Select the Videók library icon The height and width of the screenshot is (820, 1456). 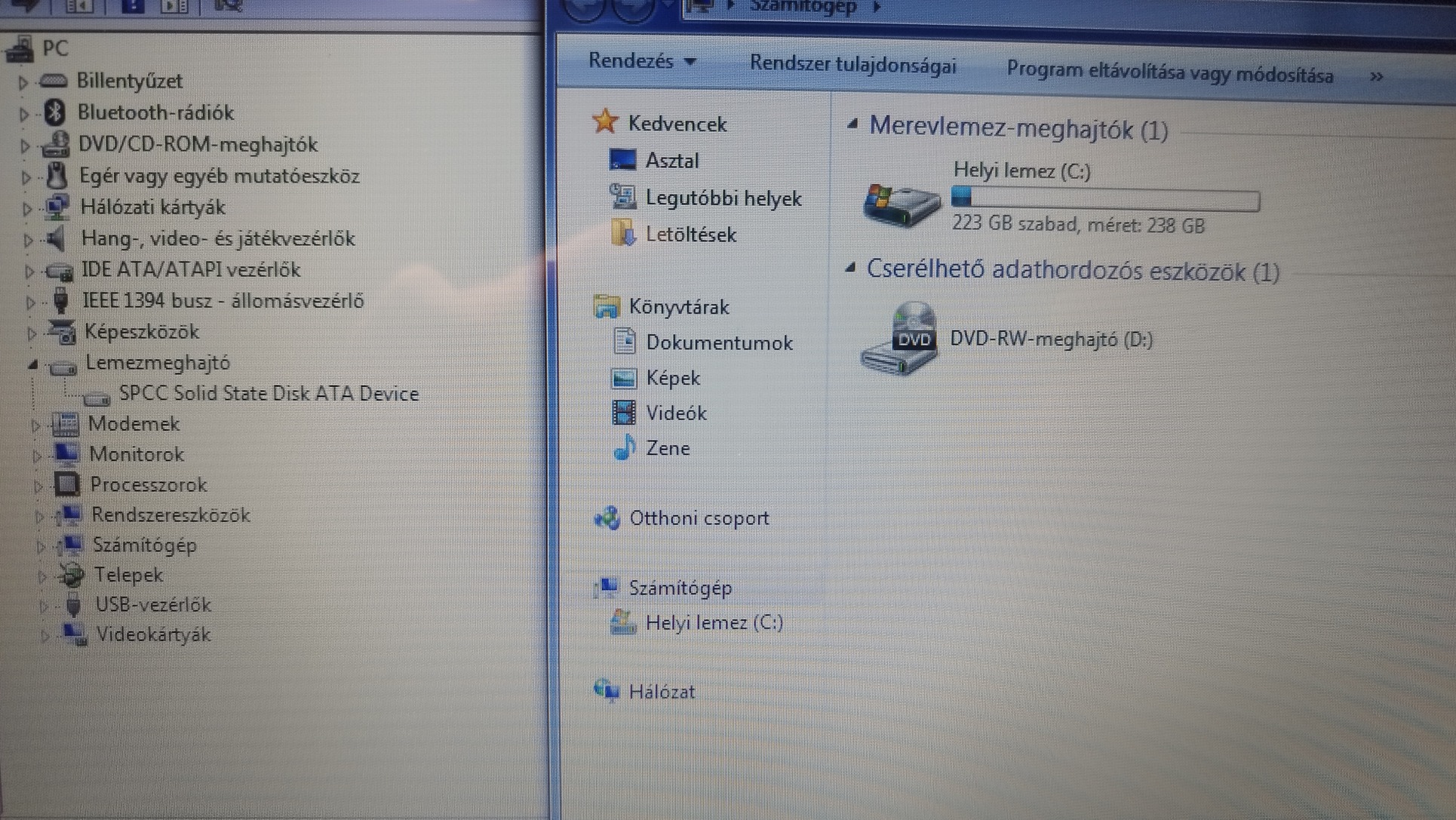coord(623,413)
